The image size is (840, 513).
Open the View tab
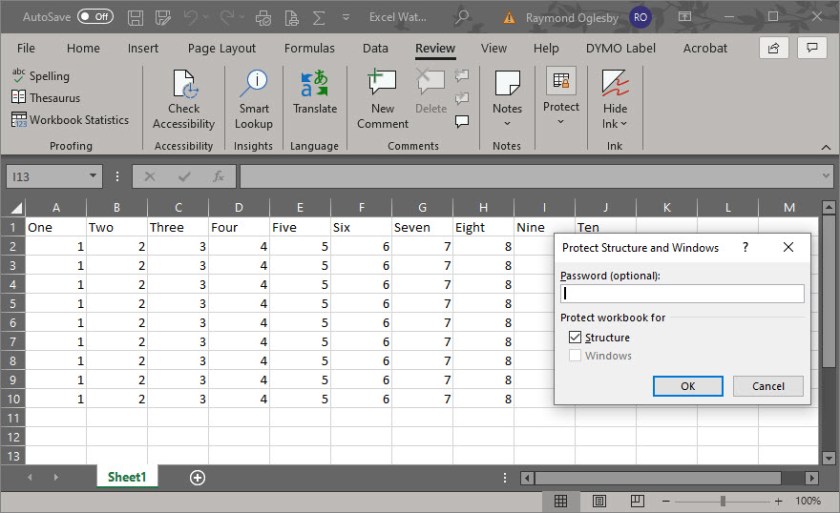pos(493,48)
